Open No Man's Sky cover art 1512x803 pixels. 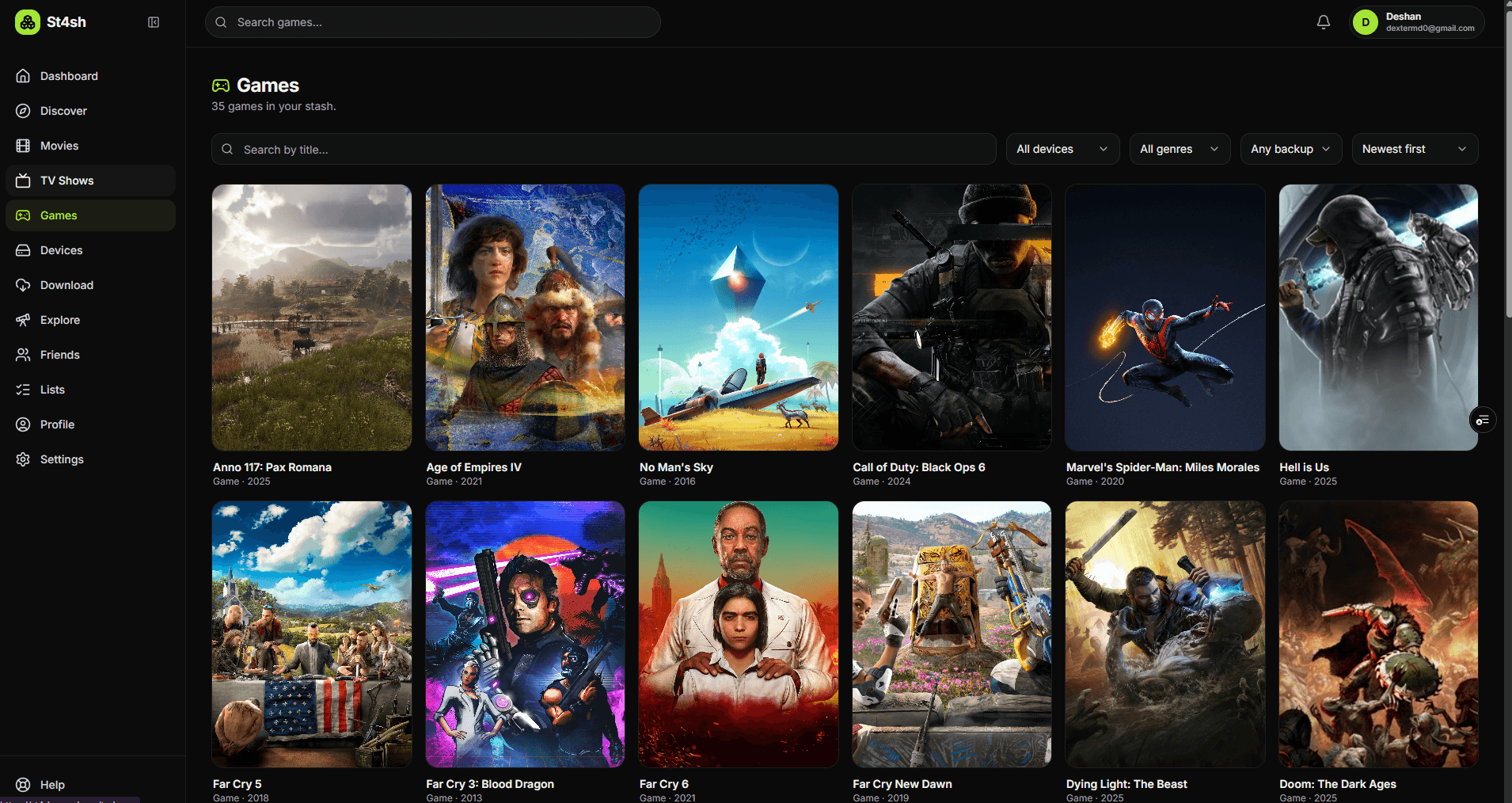(739, 318)
